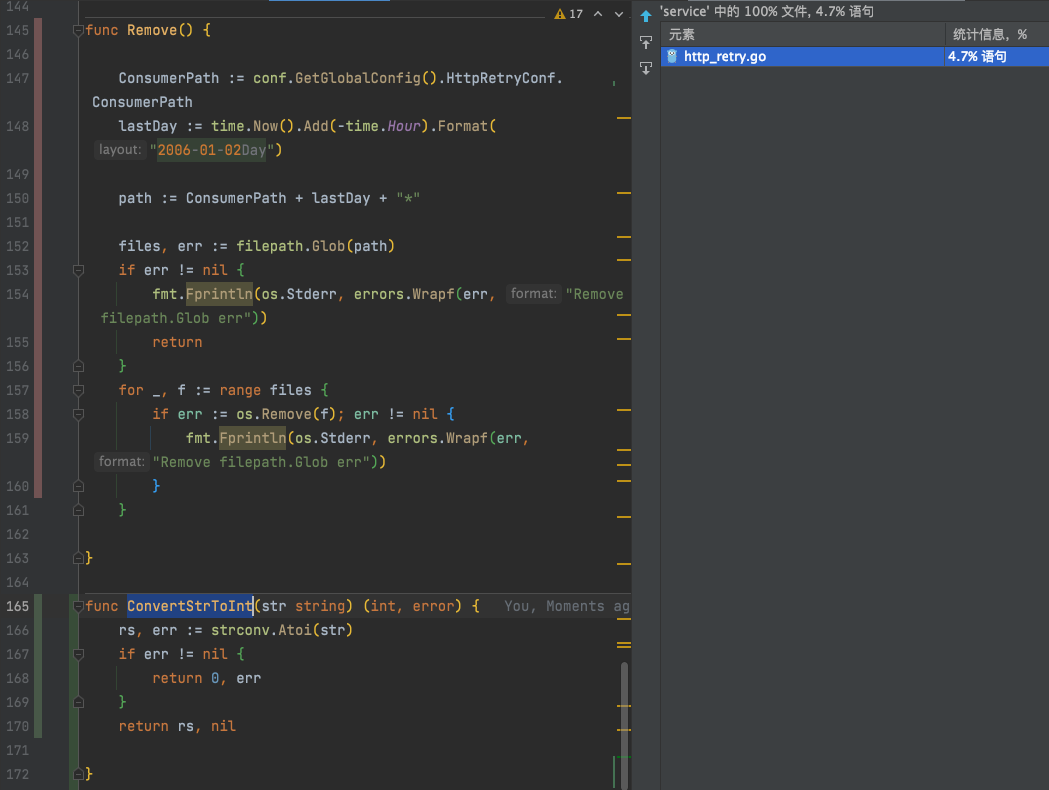The height and width of the screenshot is (790, 1049).
Task: Collapse the 'for _, f := range files' loop
Action: 78,391
